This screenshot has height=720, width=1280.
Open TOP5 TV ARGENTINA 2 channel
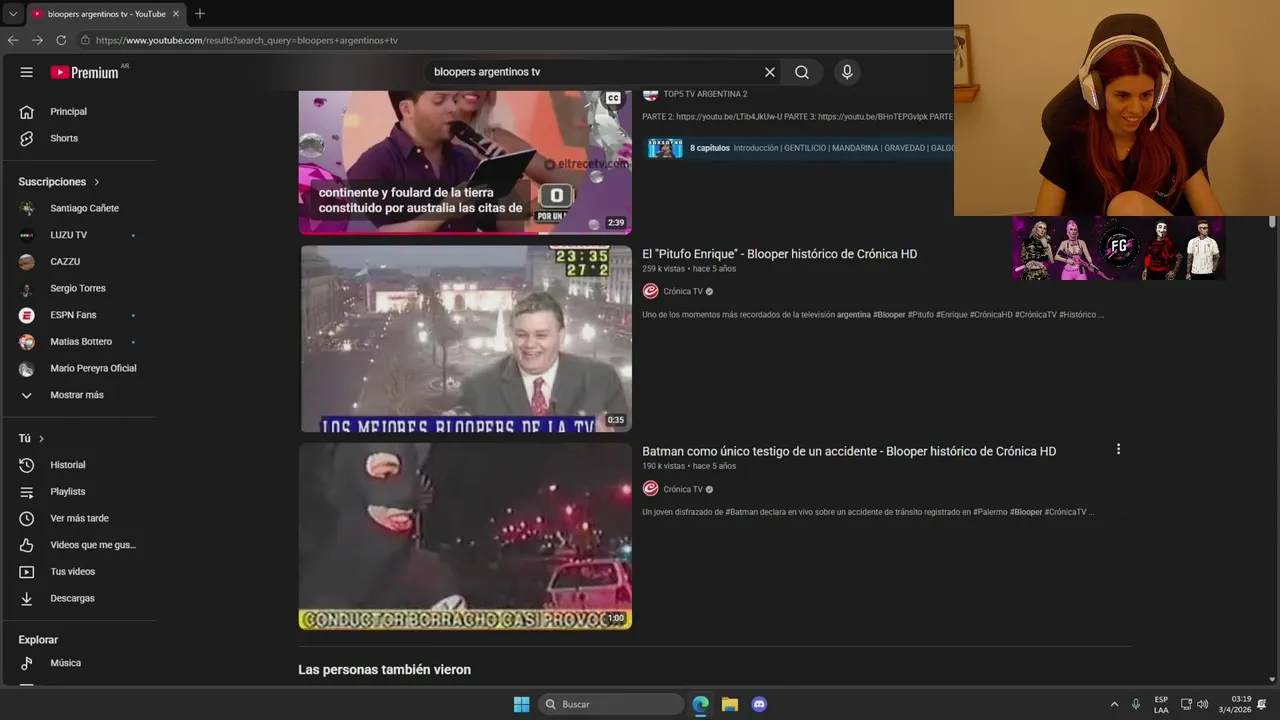point(705,94)
